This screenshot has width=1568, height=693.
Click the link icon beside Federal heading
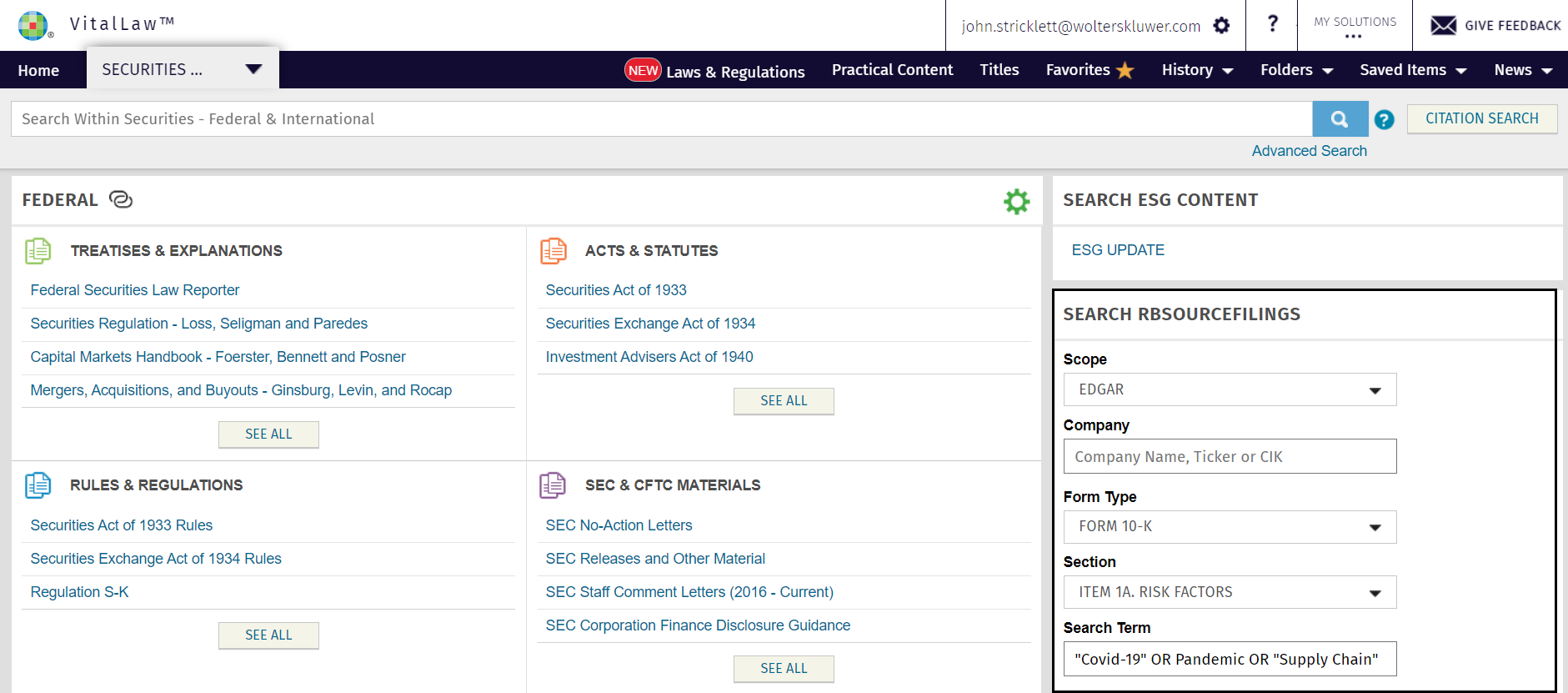coord(121,200)
